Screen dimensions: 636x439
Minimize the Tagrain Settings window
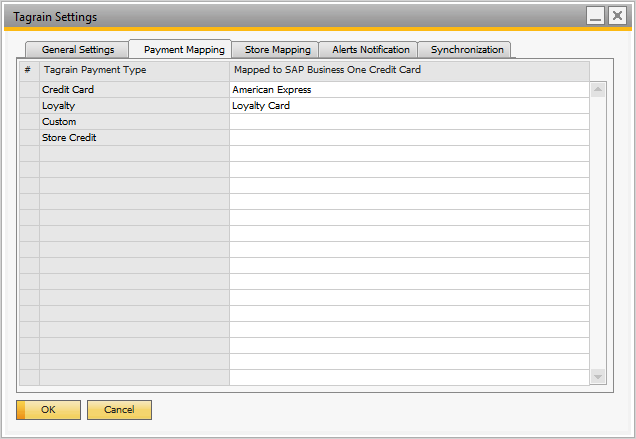click(x=595, y=16)
